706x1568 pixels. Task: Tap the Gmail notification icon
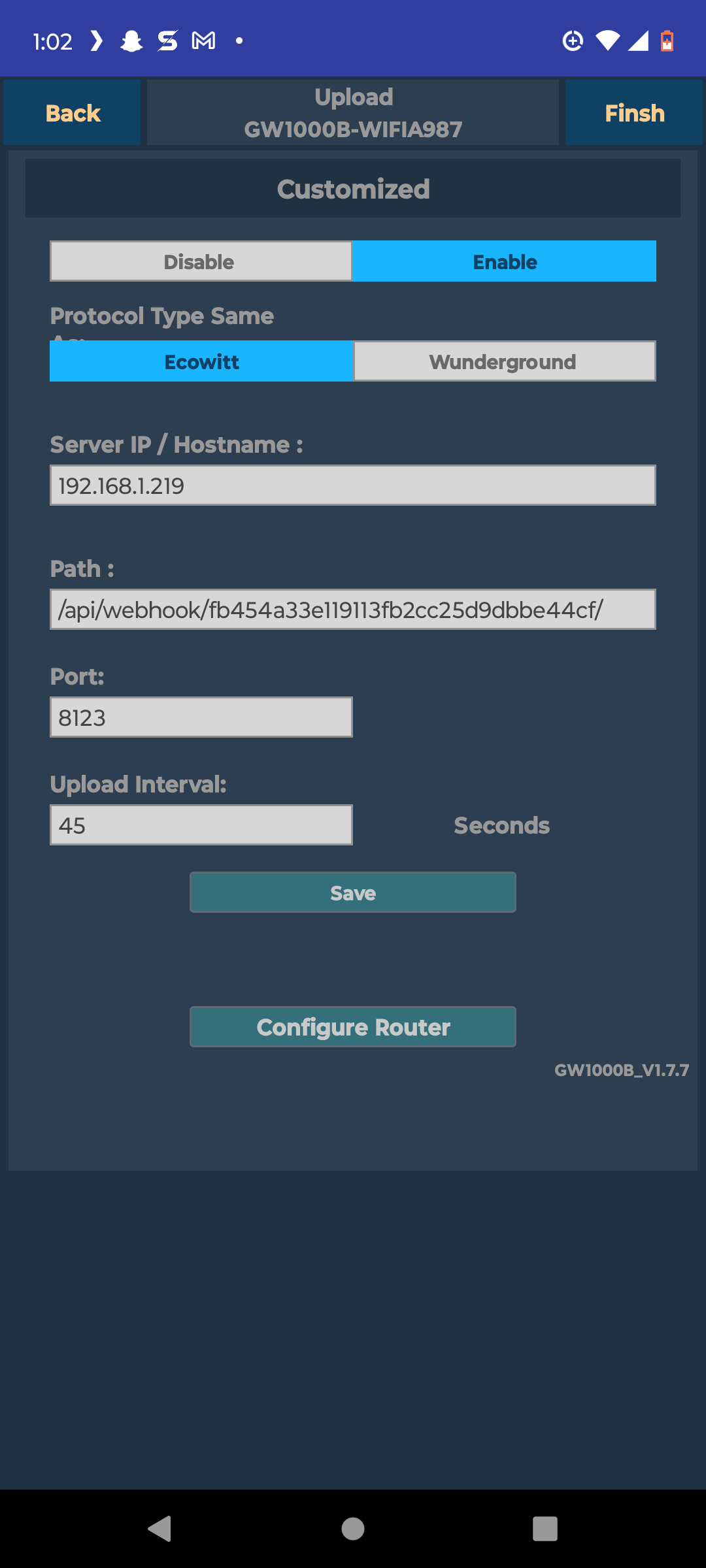(203, 41)
